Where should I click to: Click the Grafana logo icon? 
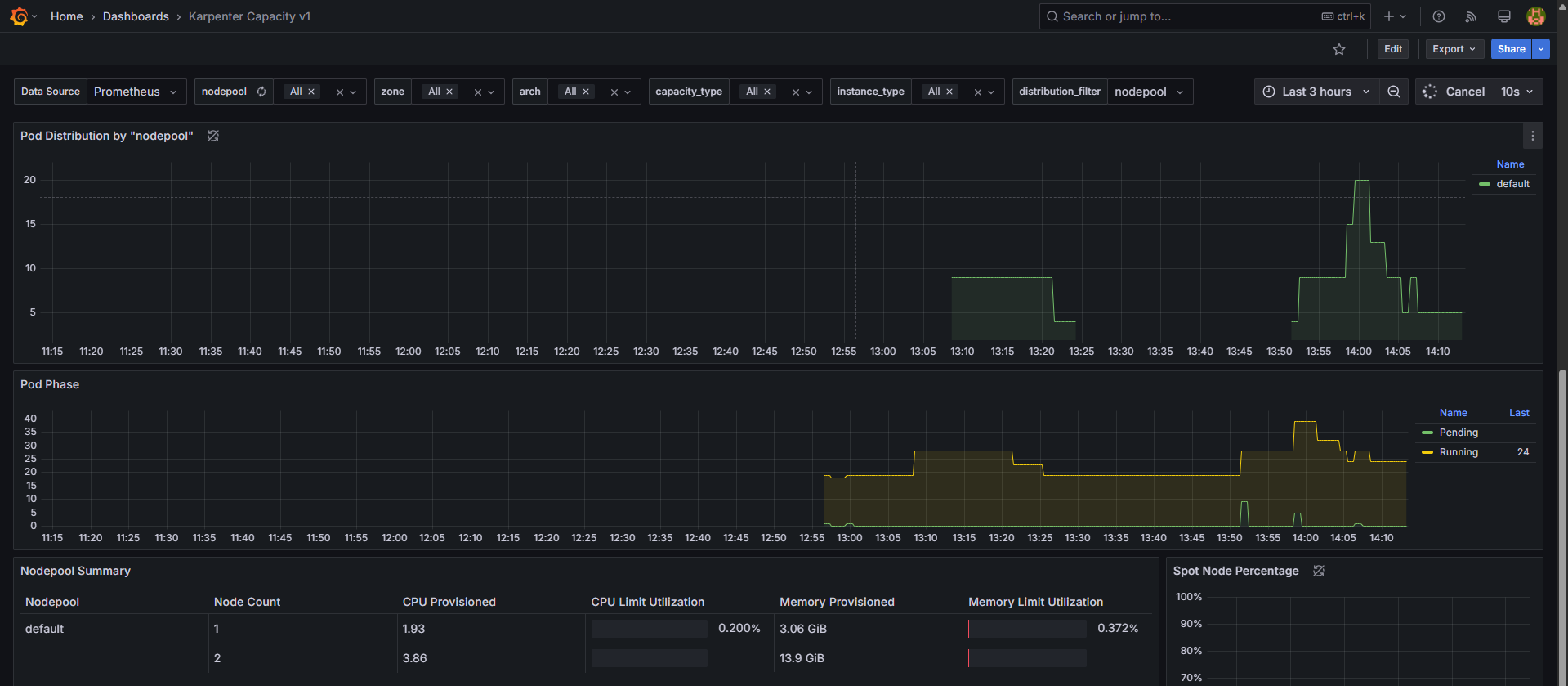point(19,16)
